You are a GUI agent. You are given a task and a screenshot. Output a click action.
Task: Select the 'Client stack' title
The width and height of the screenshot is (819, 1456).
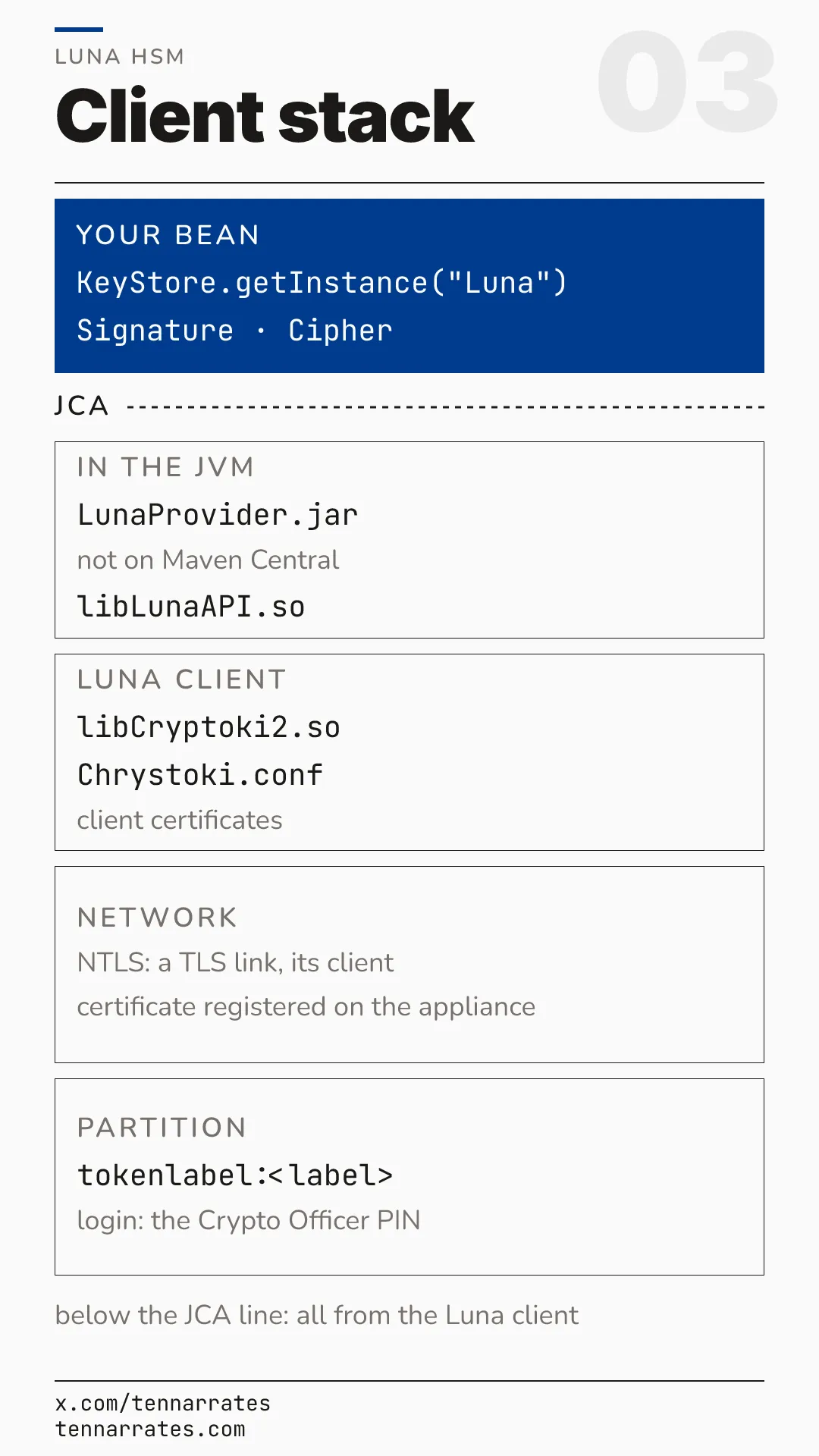(265, 116)
